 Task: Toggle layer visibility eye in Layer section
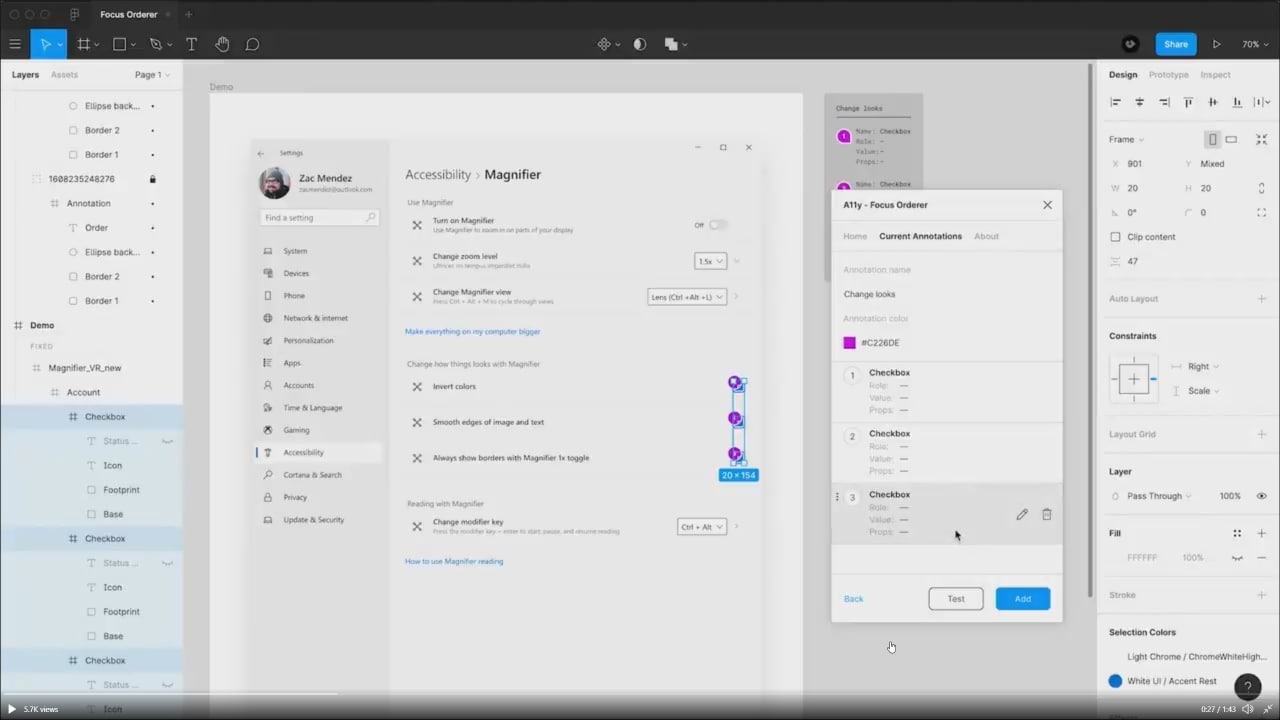click(1261, 496)
